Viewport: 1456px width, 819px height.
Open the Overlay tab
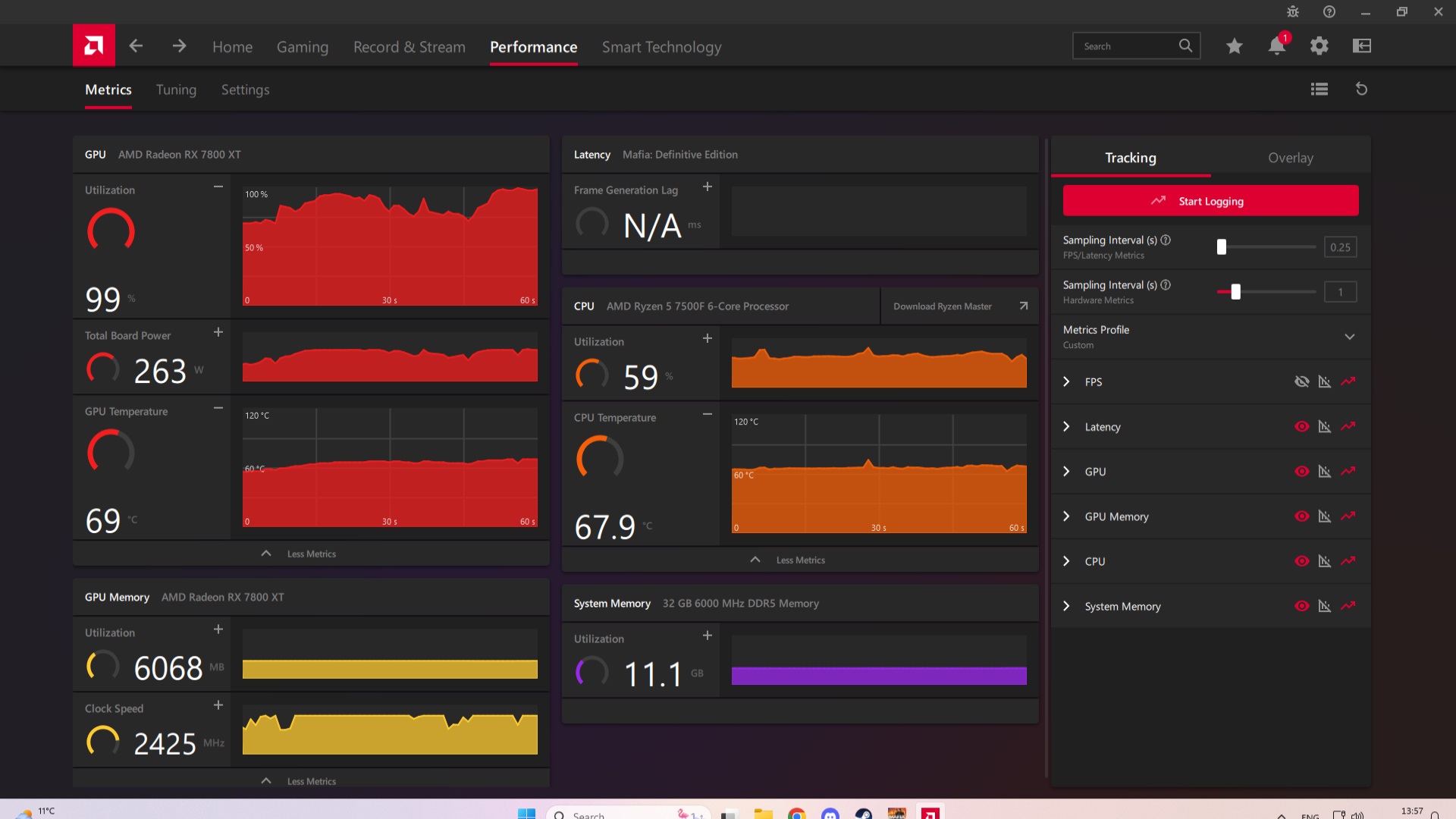[1291, 158]
